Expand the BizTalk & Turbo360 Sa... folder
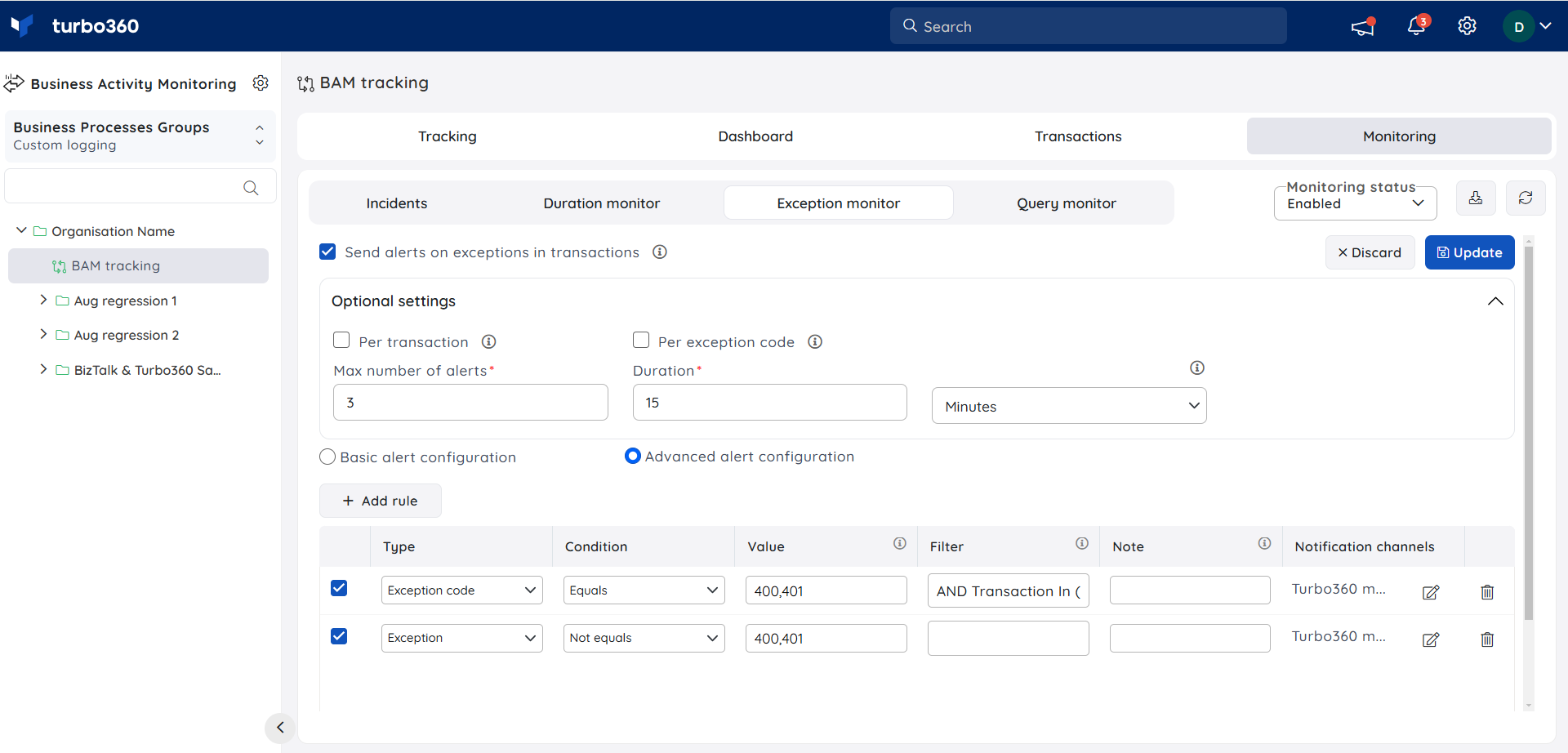This screenshot has width=1568, height=753. pos(43,370)
